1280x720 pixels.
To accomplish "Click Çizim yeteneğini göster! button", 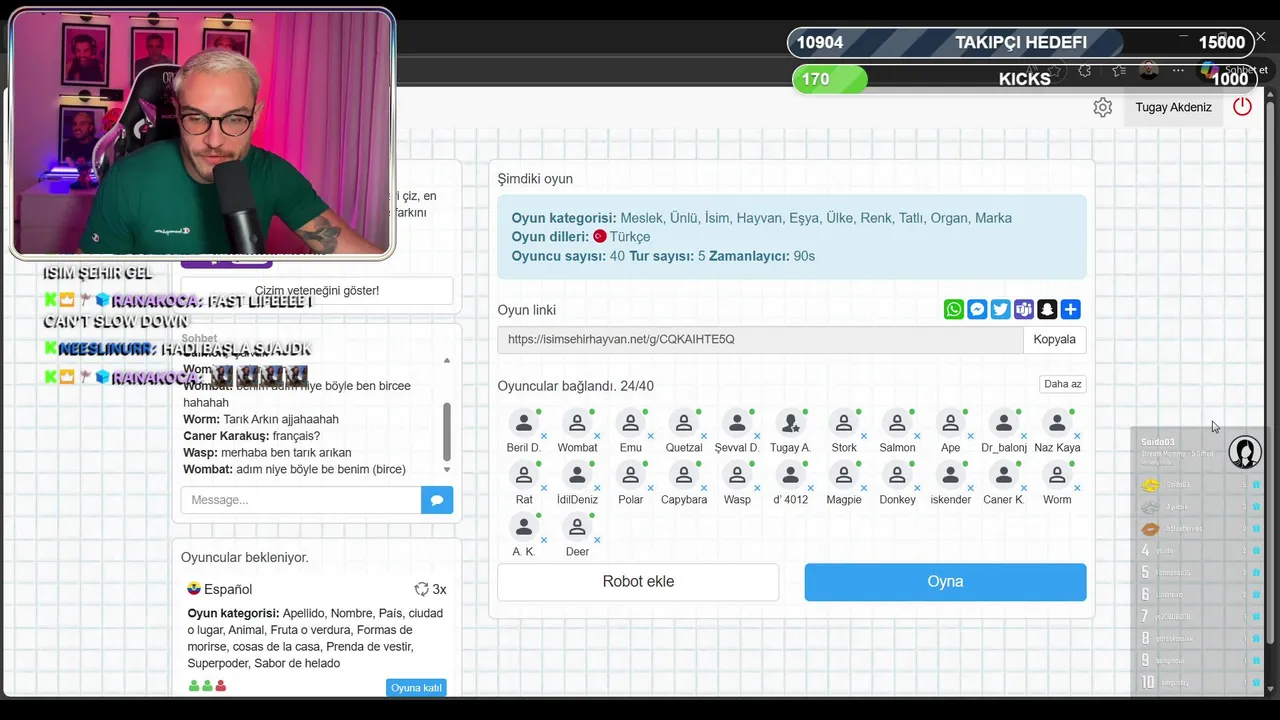I will [317, 290].
